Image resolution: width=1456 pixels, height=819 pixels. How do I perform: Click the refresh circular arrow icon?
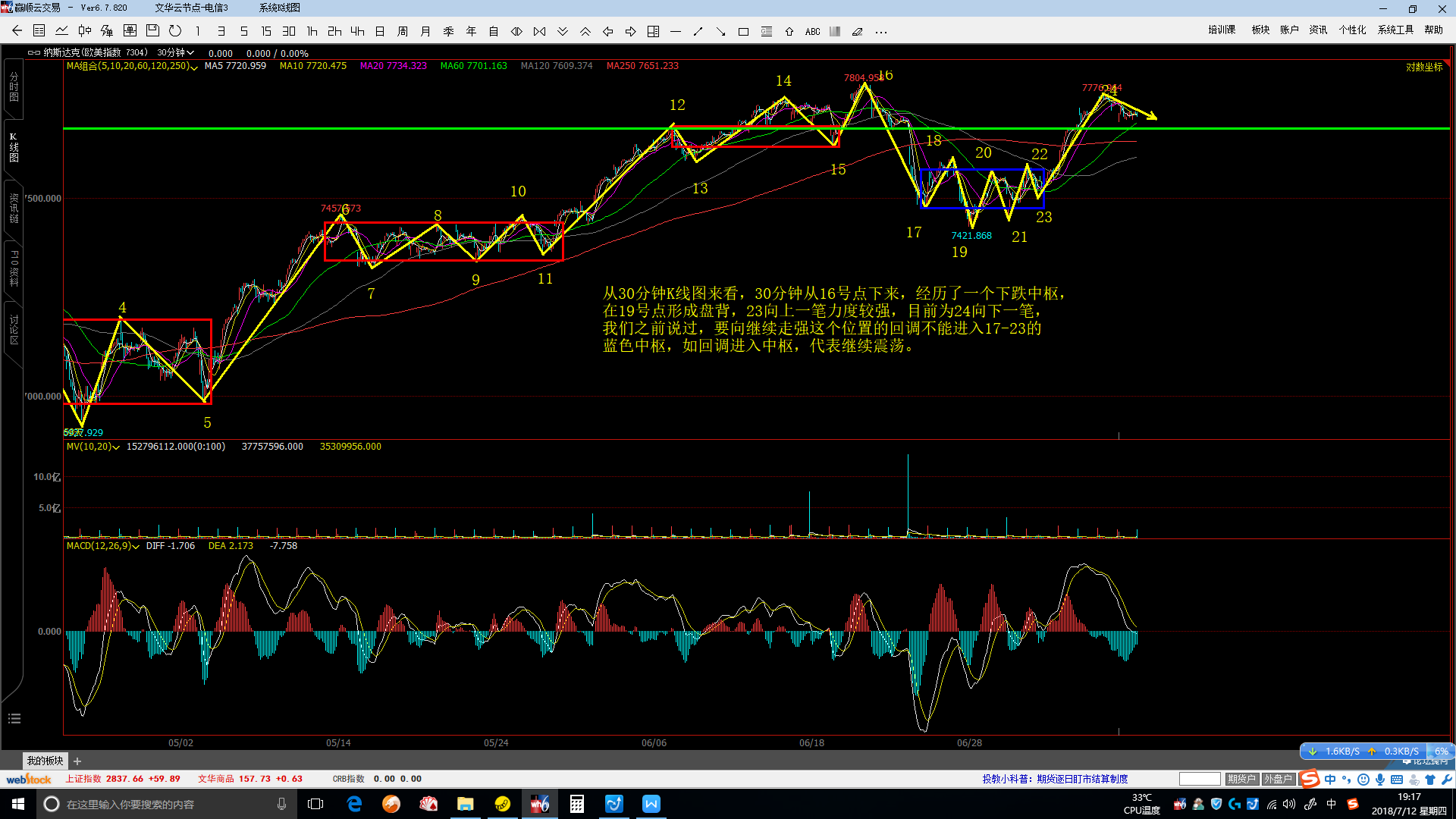(x=175, y=31)
